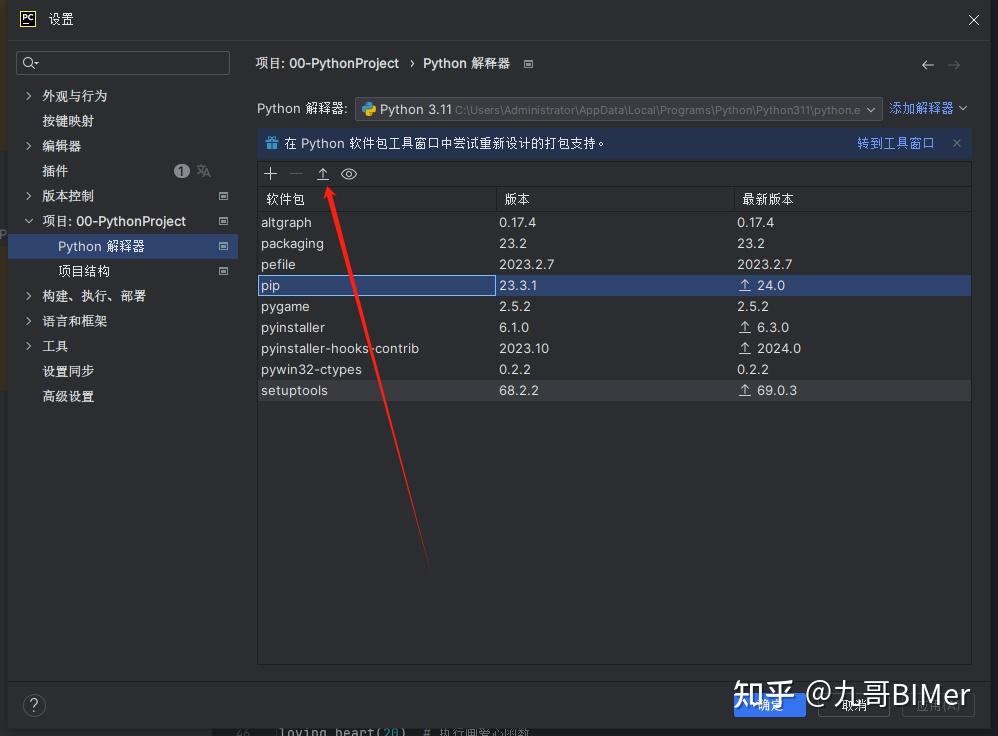Select the packaging package row
The image size is (998, 736).
pyautogui.click(x=614, y=243)
